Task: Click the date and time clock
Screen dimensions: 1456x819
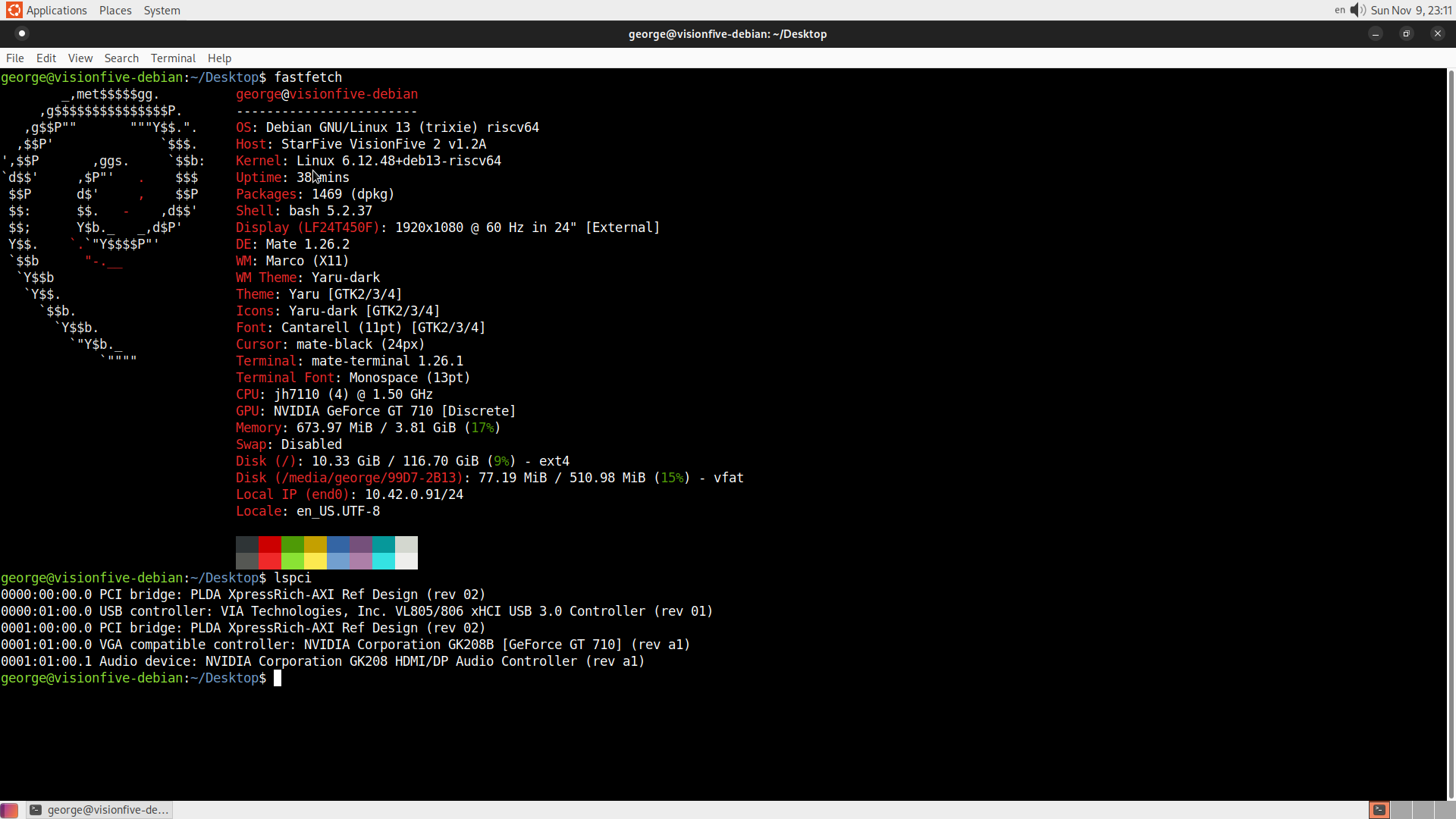Action: click(1410, 11)
